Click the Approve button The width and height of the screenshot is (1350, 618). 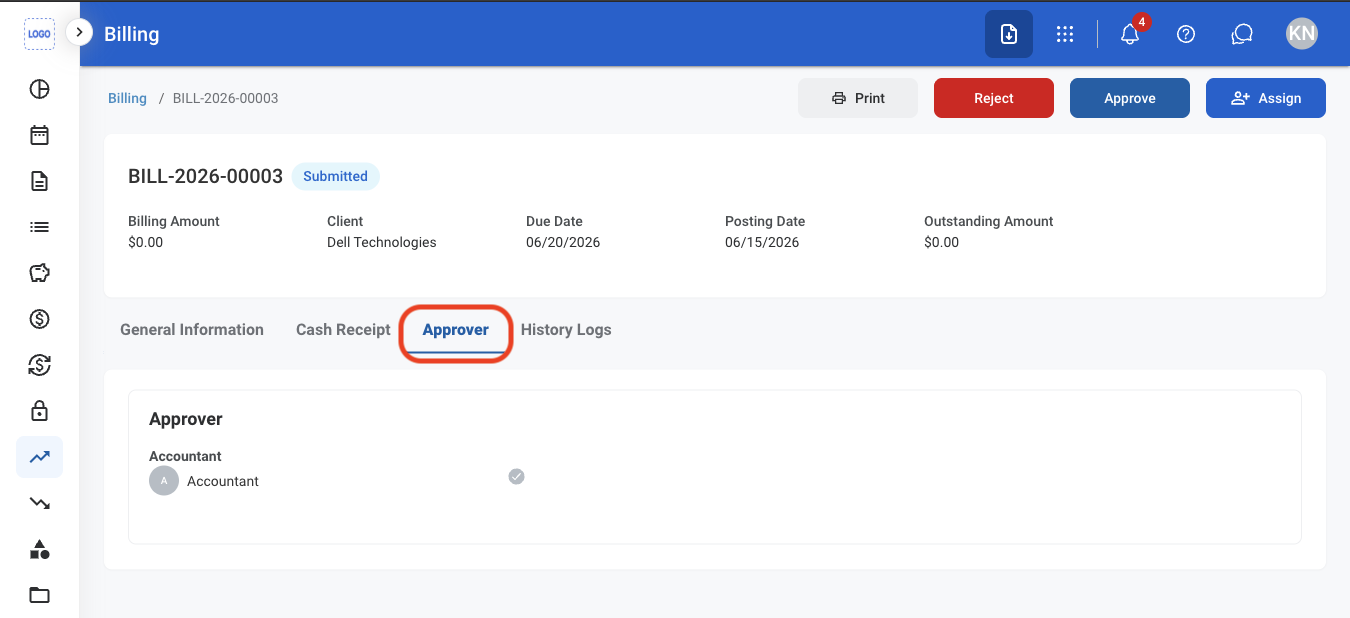click(1130, 98)
